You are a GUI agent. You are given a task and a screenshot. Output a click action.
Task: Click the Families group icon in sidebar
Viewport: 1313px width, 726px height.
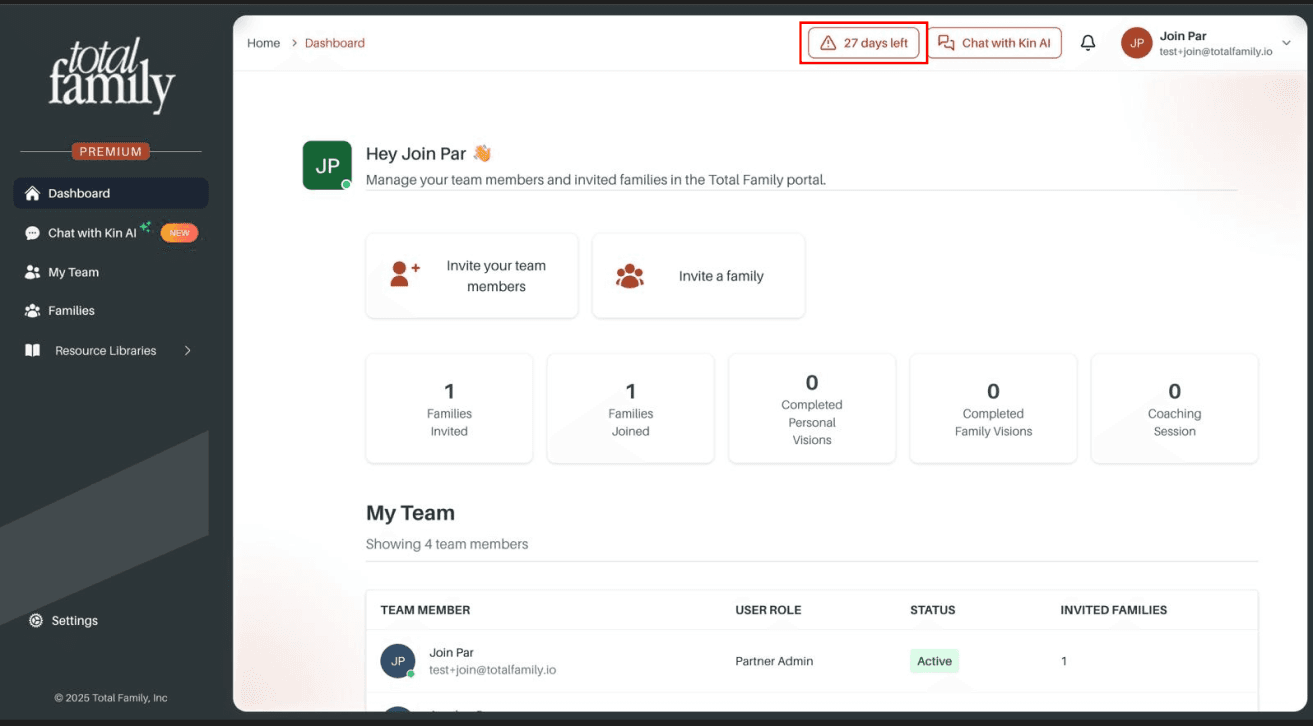tap(32, 311)
